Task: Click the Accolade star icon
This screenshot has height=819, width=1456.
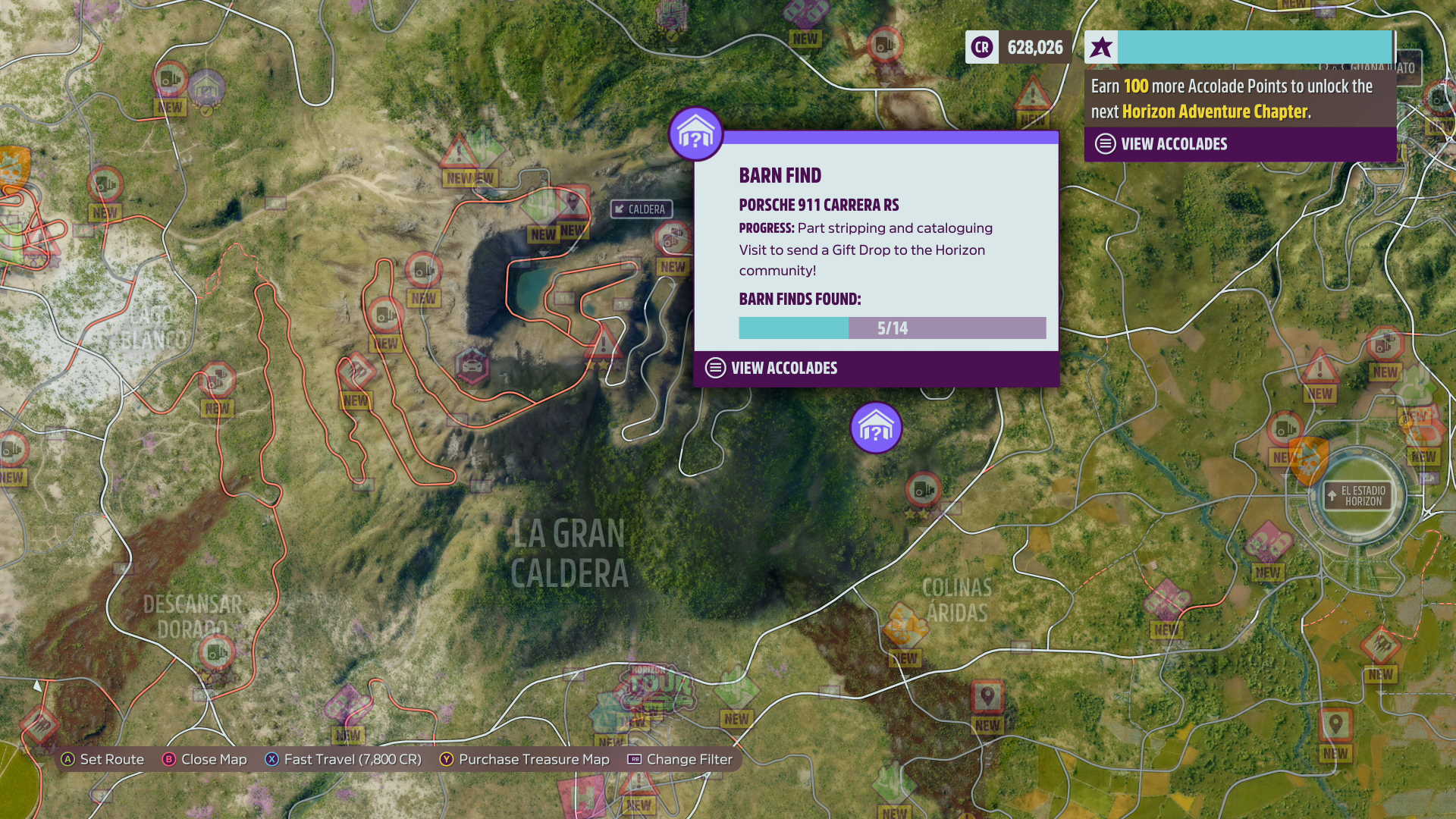Action: [1101, 47]
